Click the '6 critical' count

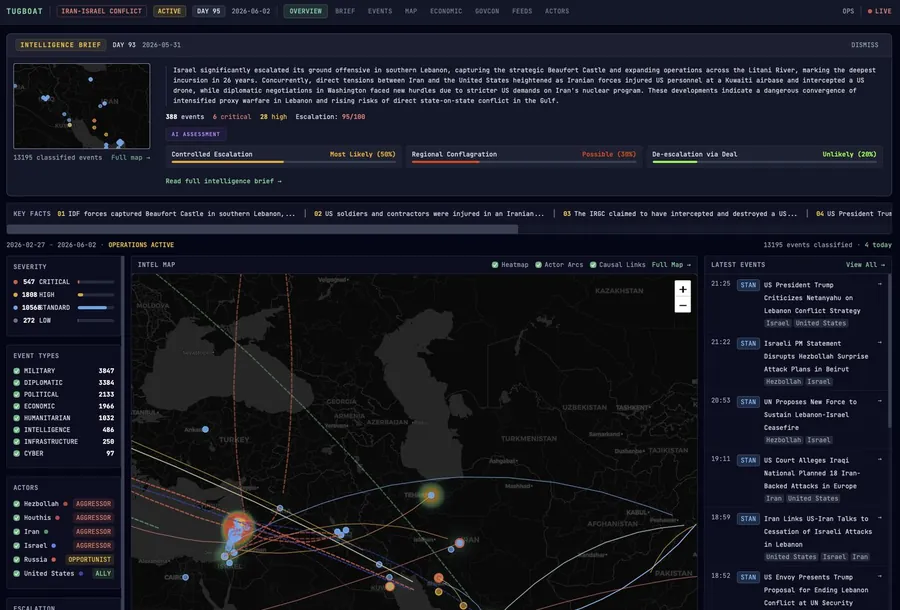[232, 117]
